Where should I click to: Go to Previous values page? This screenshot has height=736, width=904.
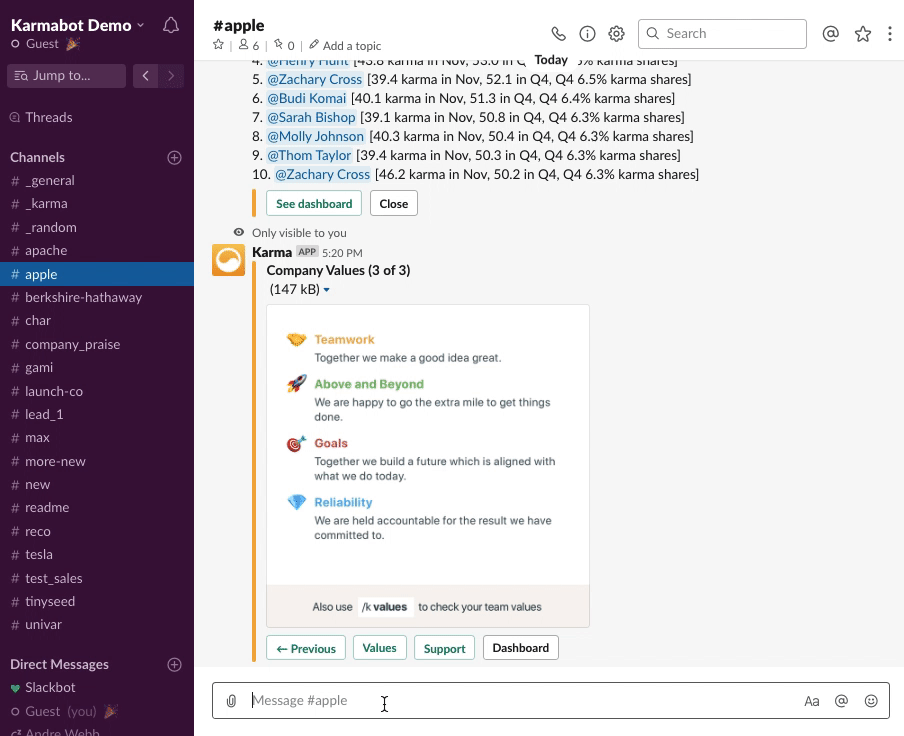point(306,648)
